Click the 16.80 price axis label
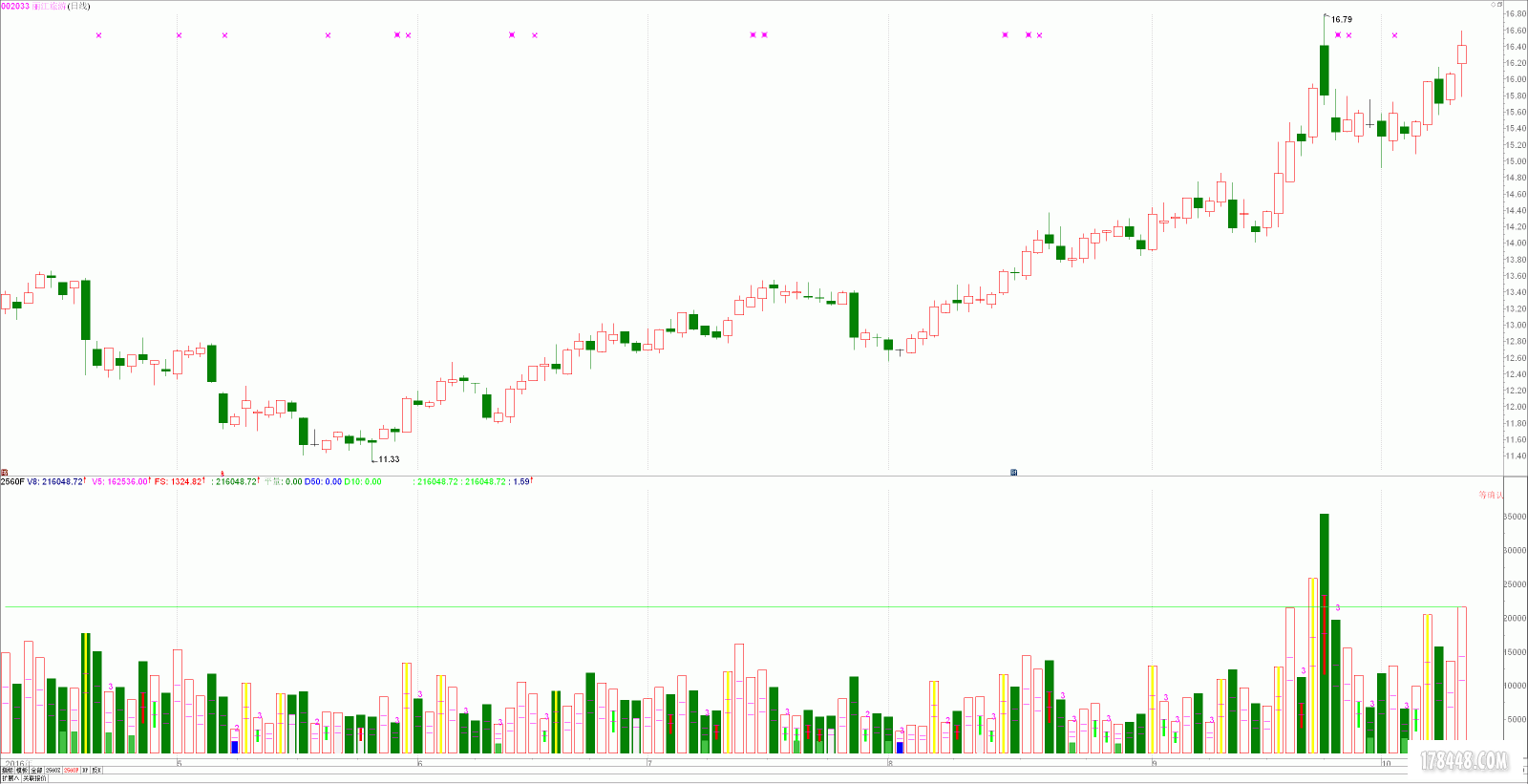The width and height of the screenshot is (1528, 784). point(1516,13)
